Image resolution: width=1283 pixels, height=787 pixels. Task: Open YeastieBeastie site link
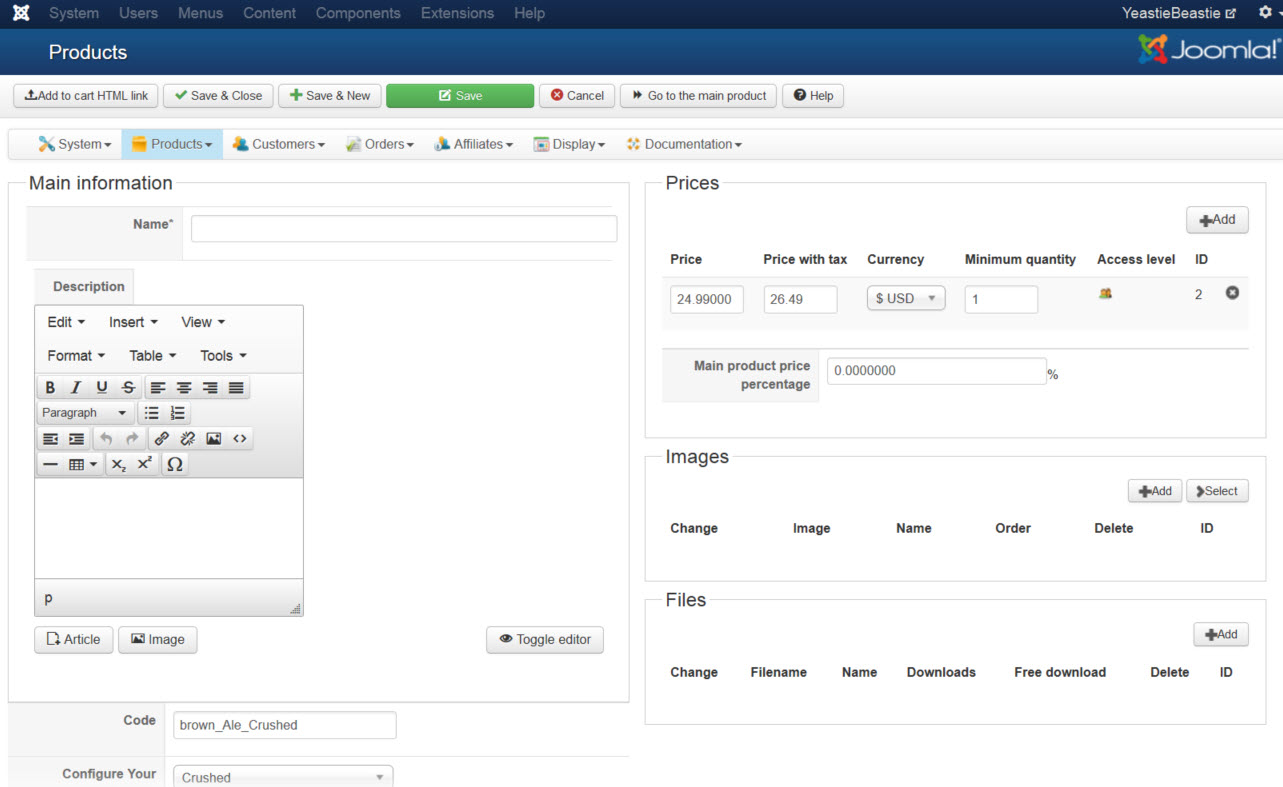1179,13
